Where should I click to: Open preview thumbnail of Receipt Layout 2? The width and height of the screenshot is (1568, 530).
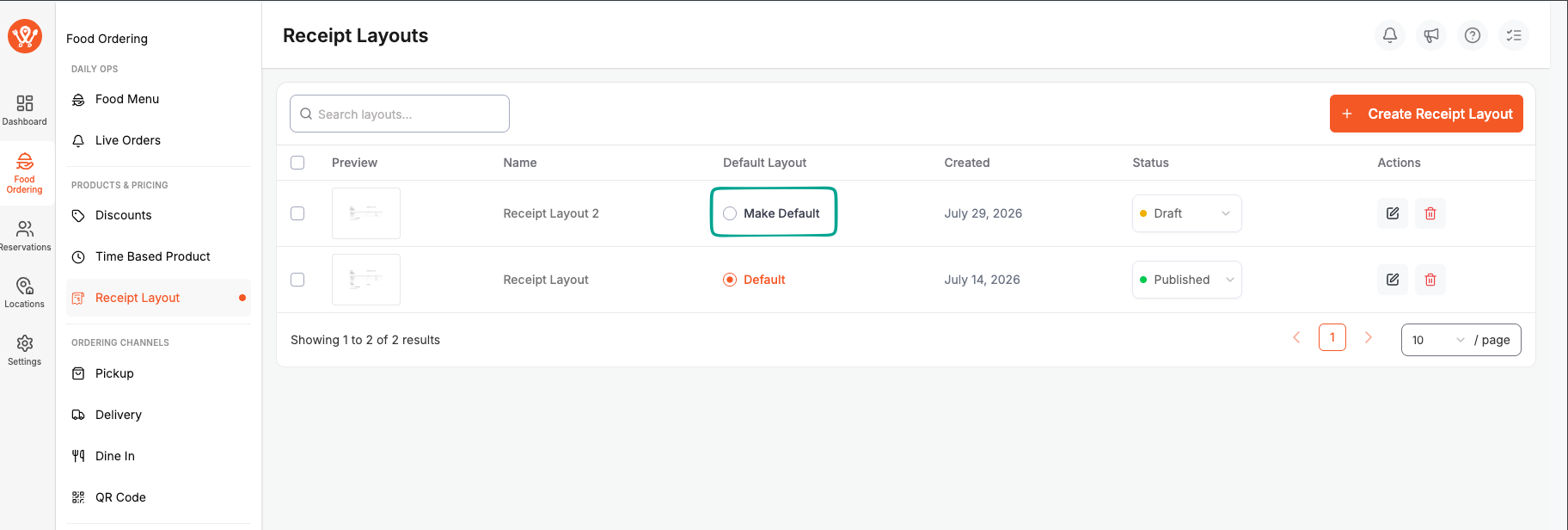366,213
